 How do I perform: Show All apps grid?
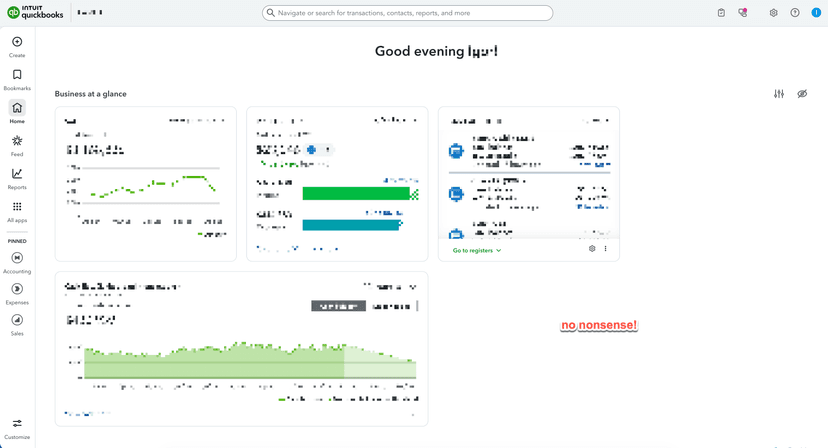click(x=17, y=212)
